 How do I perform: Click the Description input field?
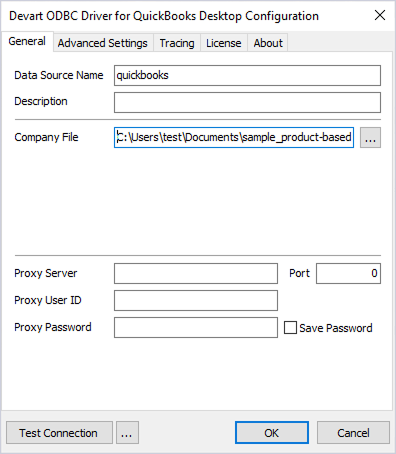247,102
